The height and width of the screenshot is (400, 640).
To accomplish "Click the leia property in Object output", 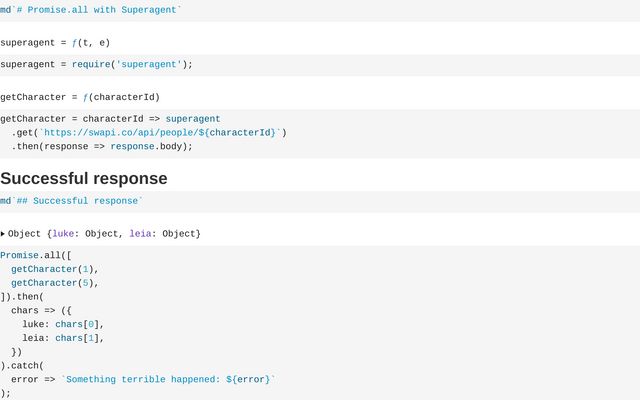I will coord(142,234).
